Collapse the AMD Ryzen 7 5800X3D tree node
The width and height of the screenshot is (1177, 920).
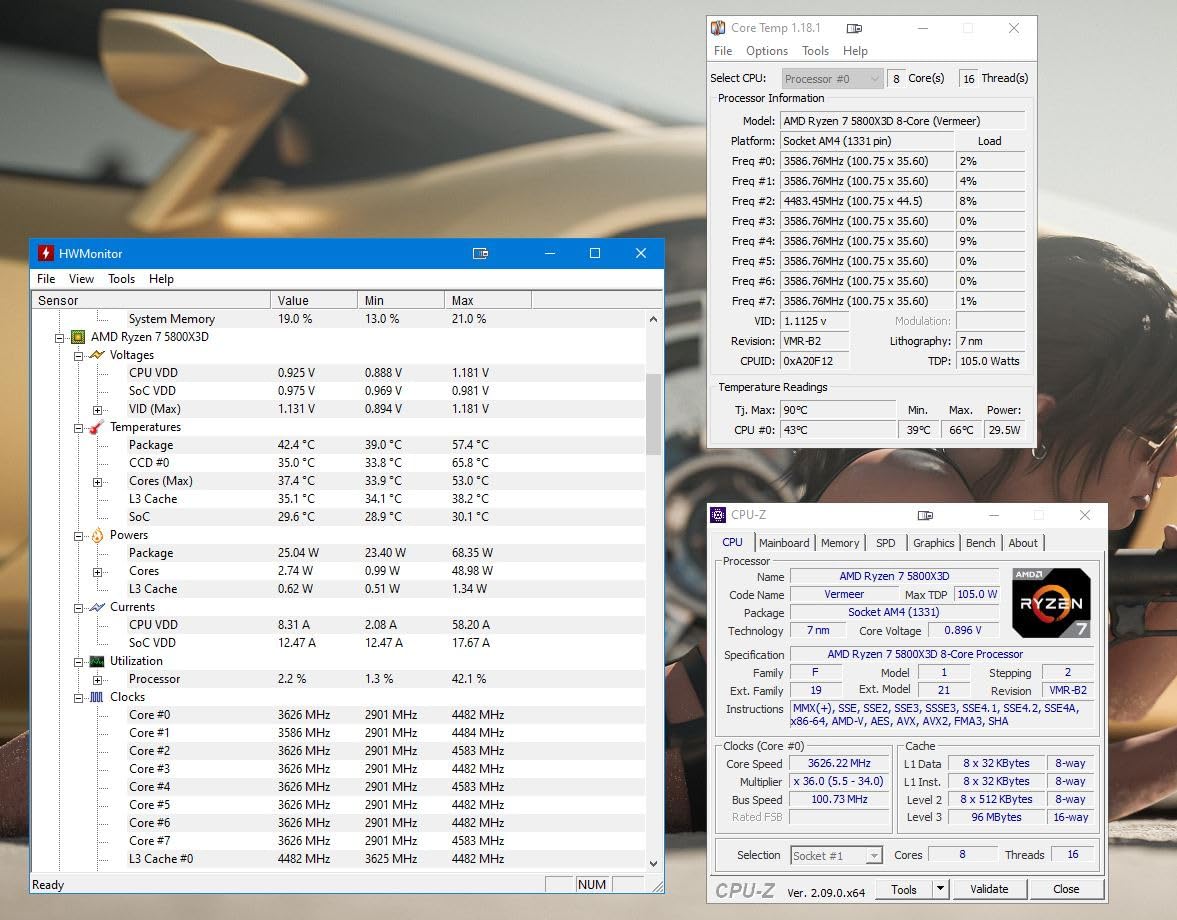pyautogui.click(x=59, y=338)
